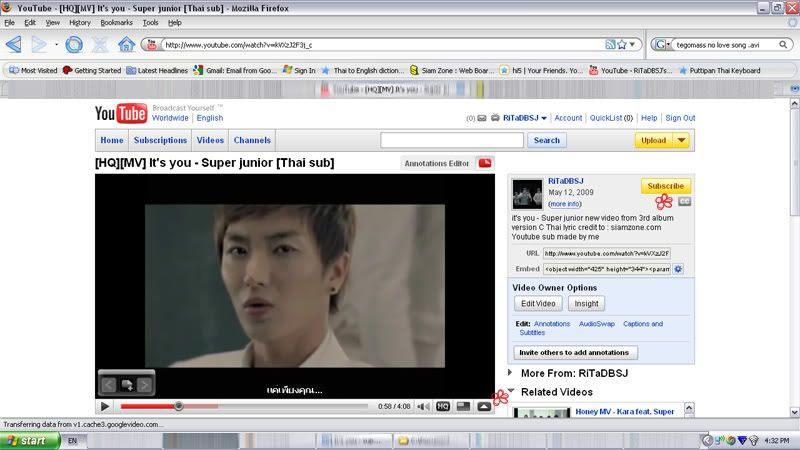Click the Insight button

click(x=586, y=304)
